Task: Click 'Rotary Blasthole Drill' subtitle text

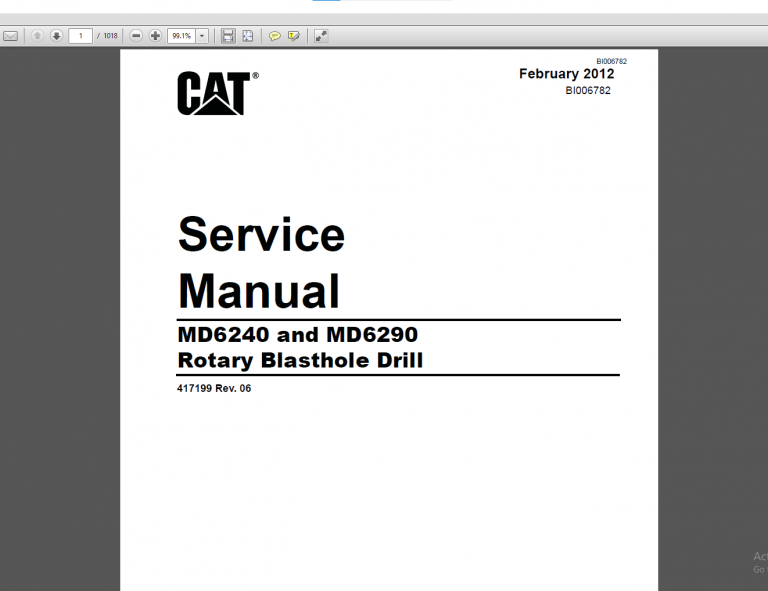Action: point(300,360)
